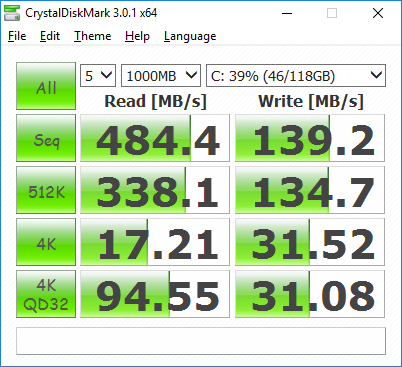
Task: Start the 4K QD32 benchmark test
Action: (46, 294)
